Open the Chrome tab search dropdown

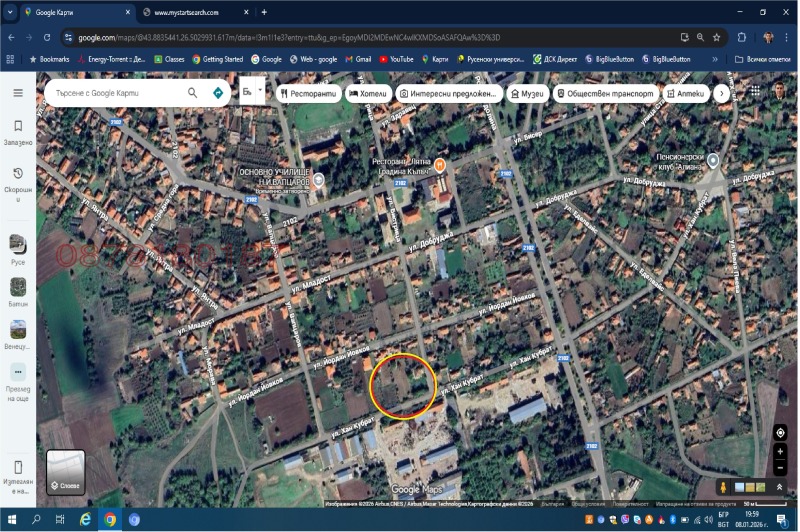click(10, 12)
